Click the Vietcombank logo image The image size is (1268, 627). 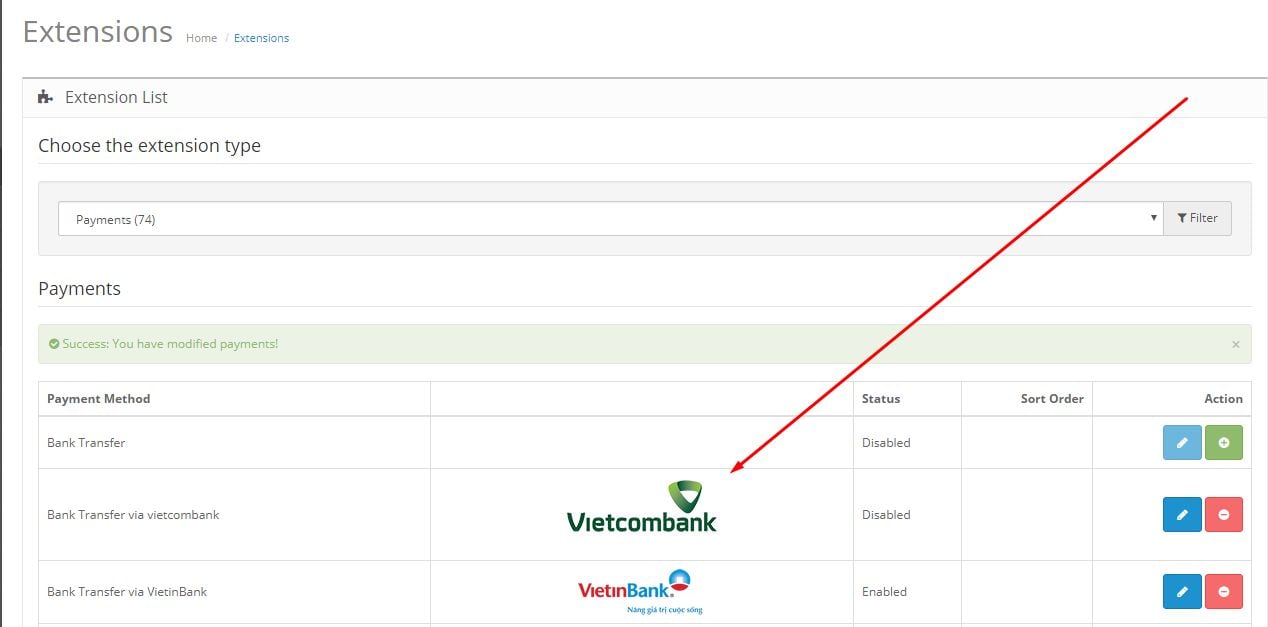click(642, 506)
